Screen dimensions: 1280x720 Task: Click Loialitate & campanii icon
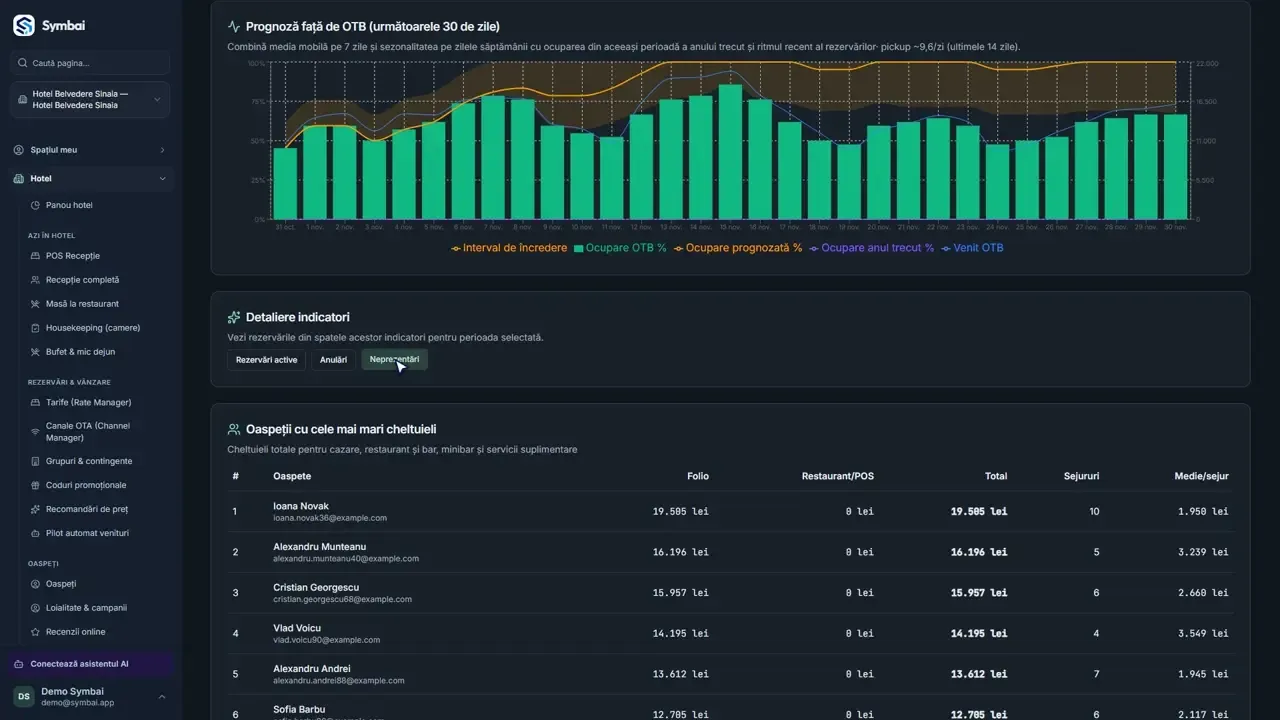coord(35,608)
